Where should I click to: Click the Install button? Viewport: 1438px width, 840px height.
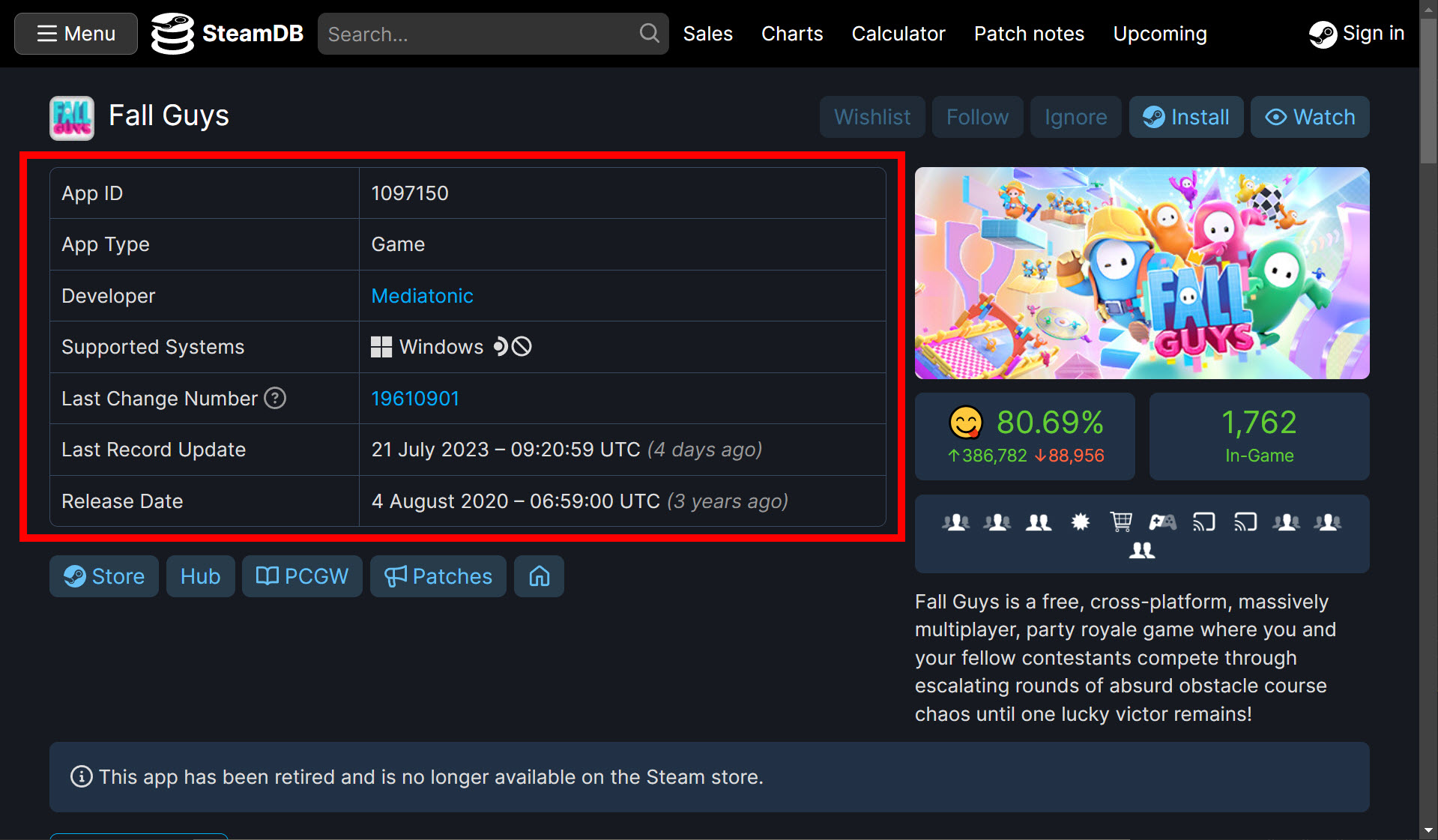pos(1185,117)
